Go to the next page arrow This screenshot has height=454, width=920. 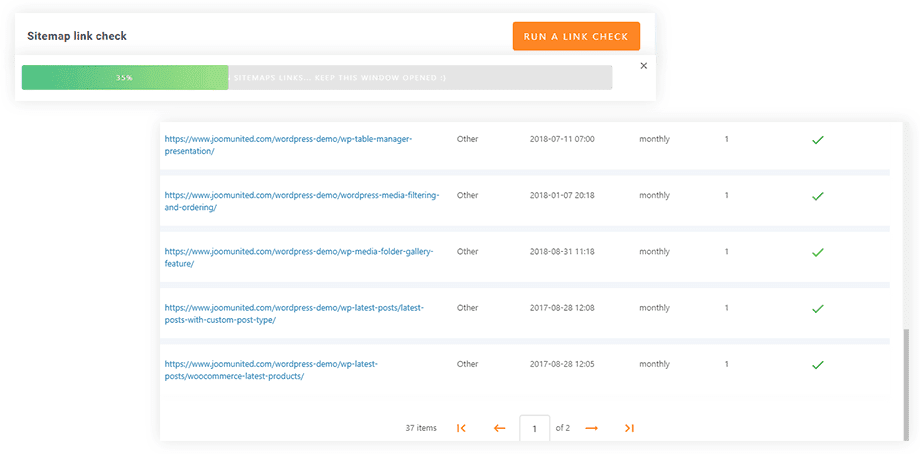(x=591, y=428)
